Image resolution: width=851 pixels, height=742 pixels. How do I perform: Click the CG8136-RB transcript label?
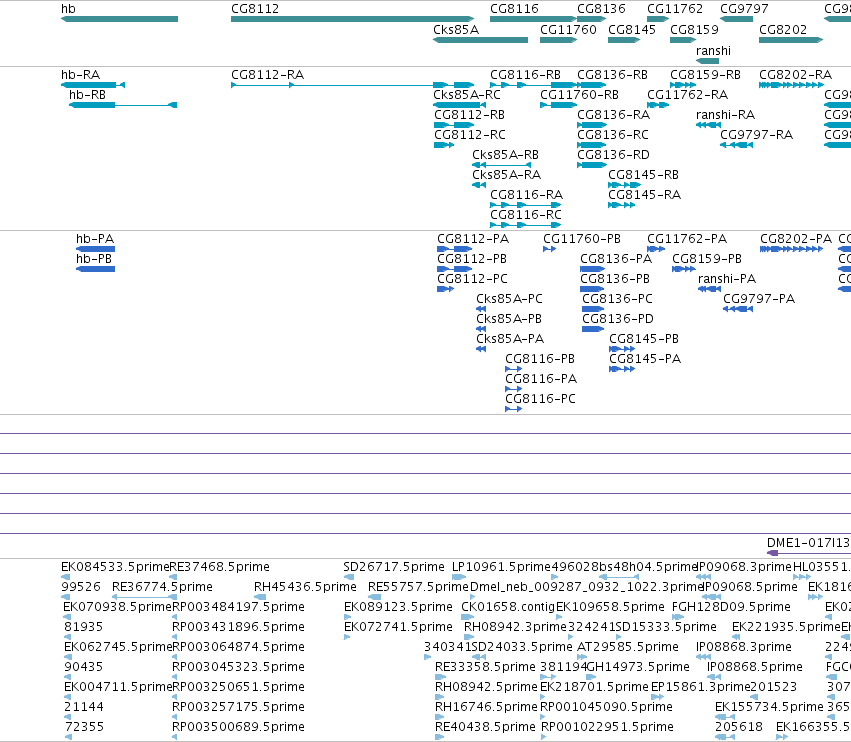click(x=612, y=74)
